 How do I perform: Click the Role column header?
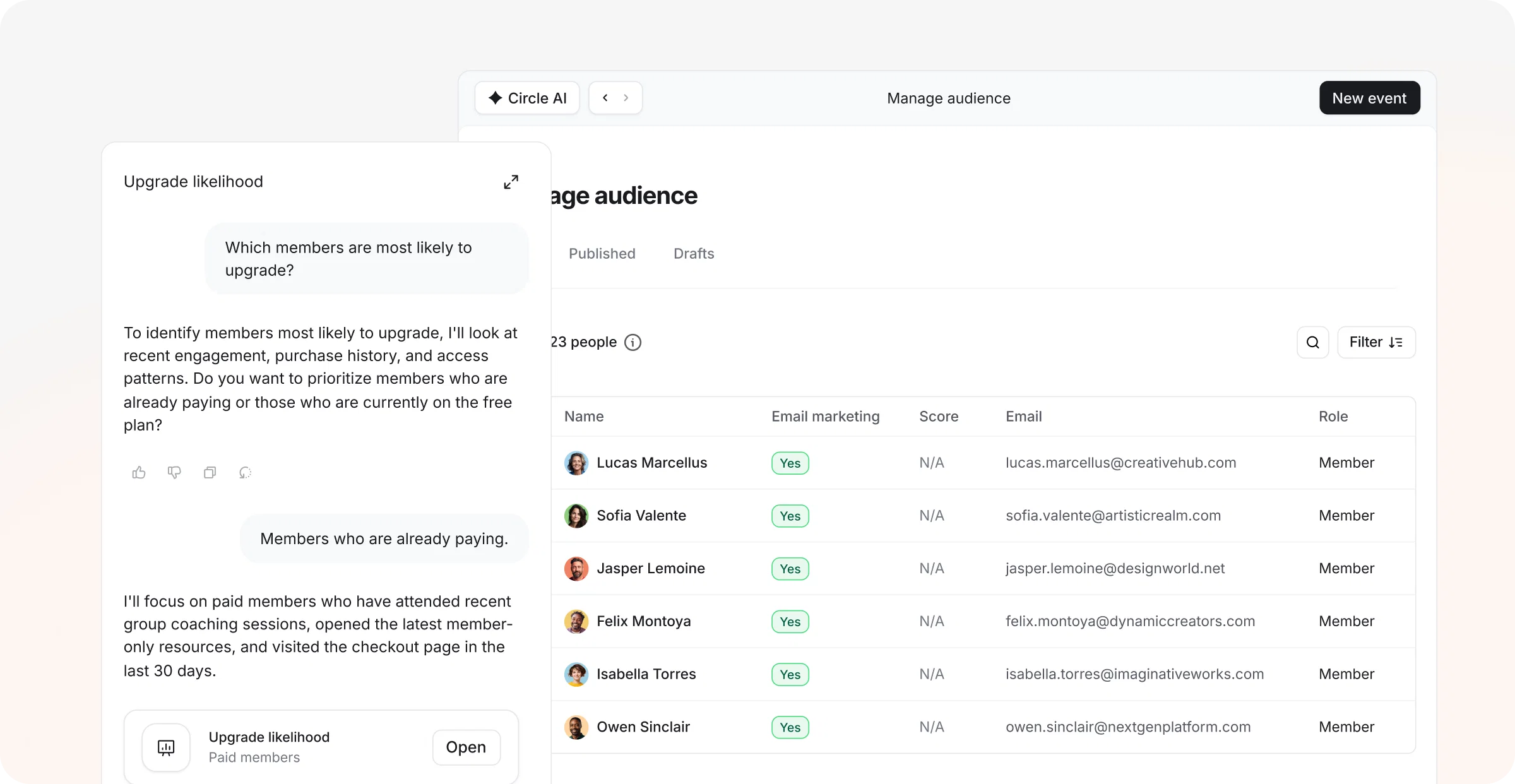point(1333,417)
